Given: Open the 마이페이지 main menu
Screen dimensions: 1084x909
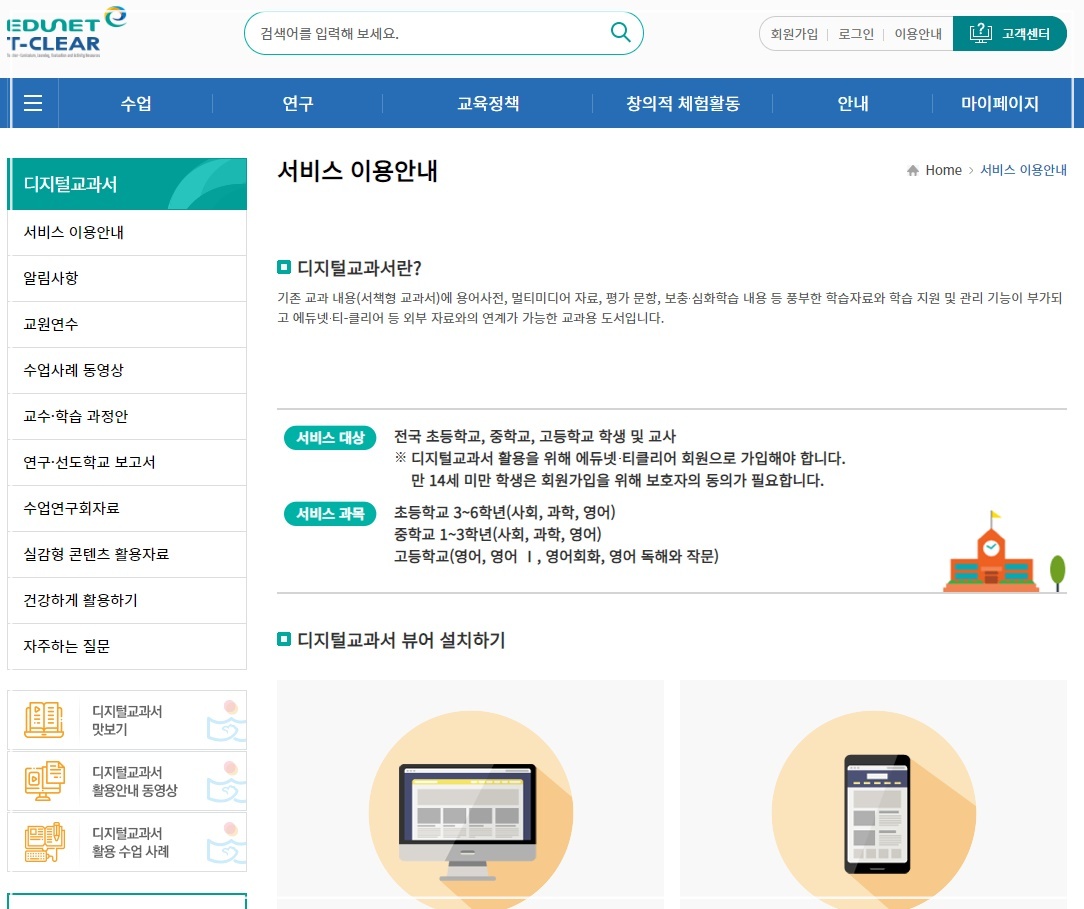Looking at the screenshot, I should (1000, 103).
